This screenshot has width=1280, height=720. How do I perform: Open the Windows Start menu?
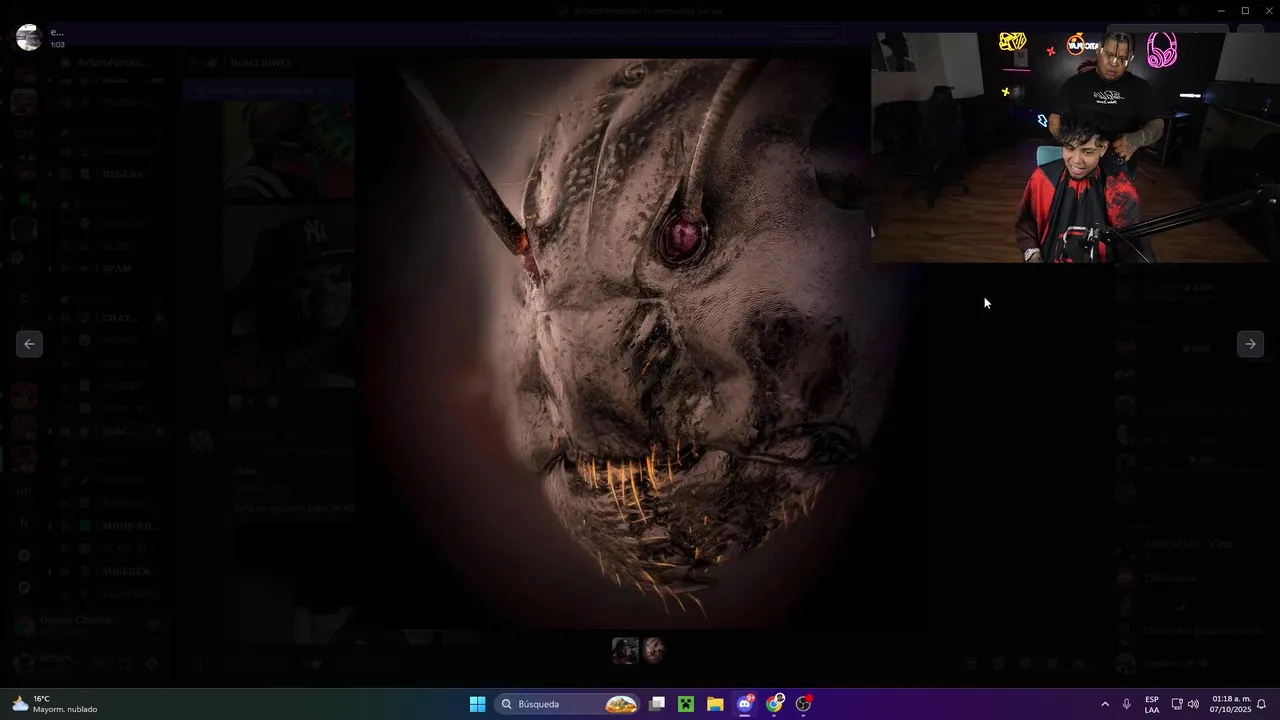point(477,704)
